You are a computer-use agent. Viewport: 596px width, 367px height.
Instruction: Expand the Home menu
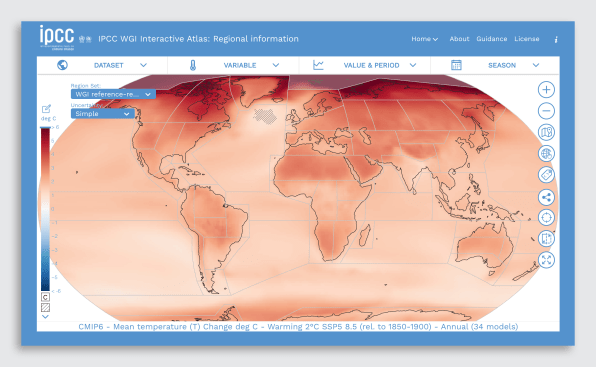425,39
